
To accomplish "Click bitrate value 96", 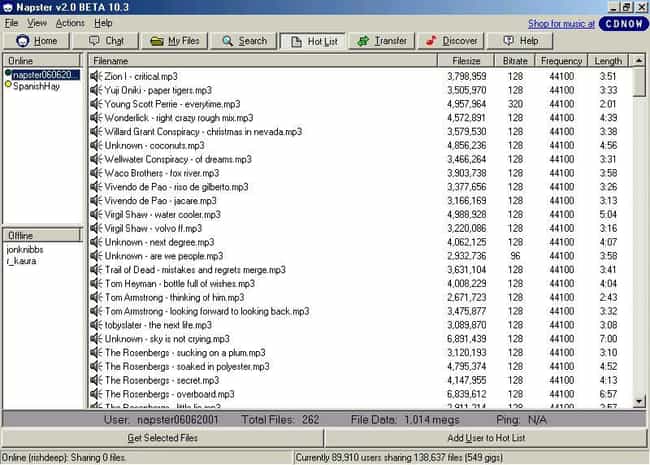I will click(515, 256).
